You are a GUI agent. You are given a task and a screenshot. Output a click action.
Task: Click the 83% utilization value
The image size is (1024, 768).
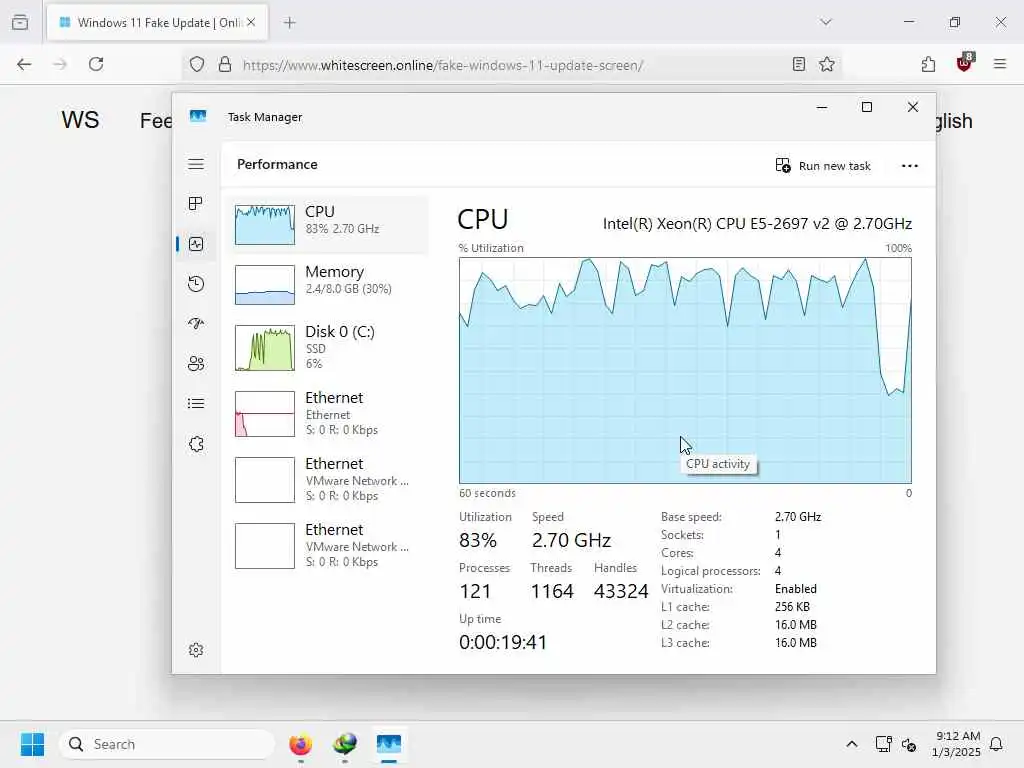tap(478, 541)
